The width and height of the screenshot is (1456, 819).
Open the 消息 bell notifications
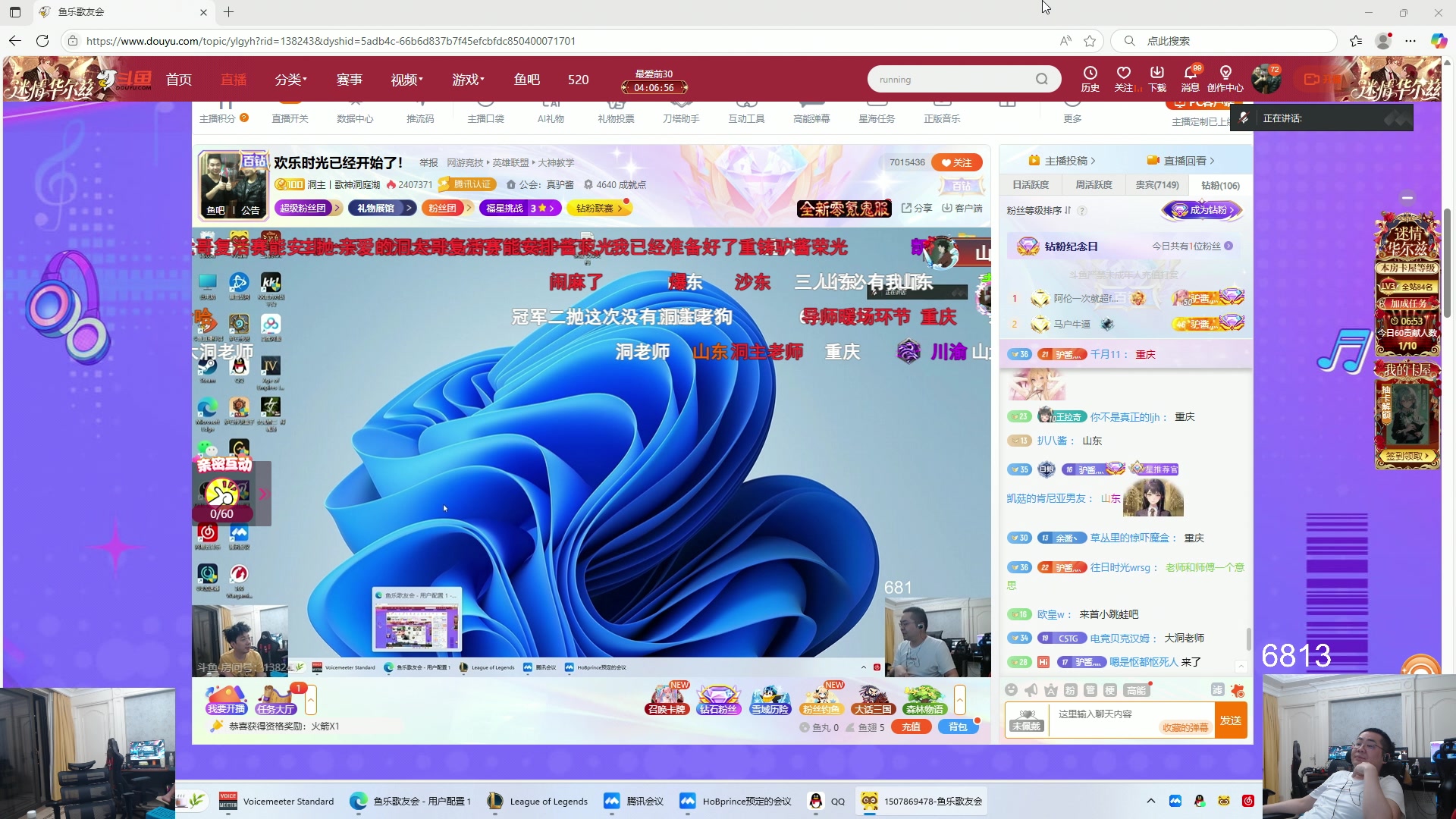(1190, 79)
